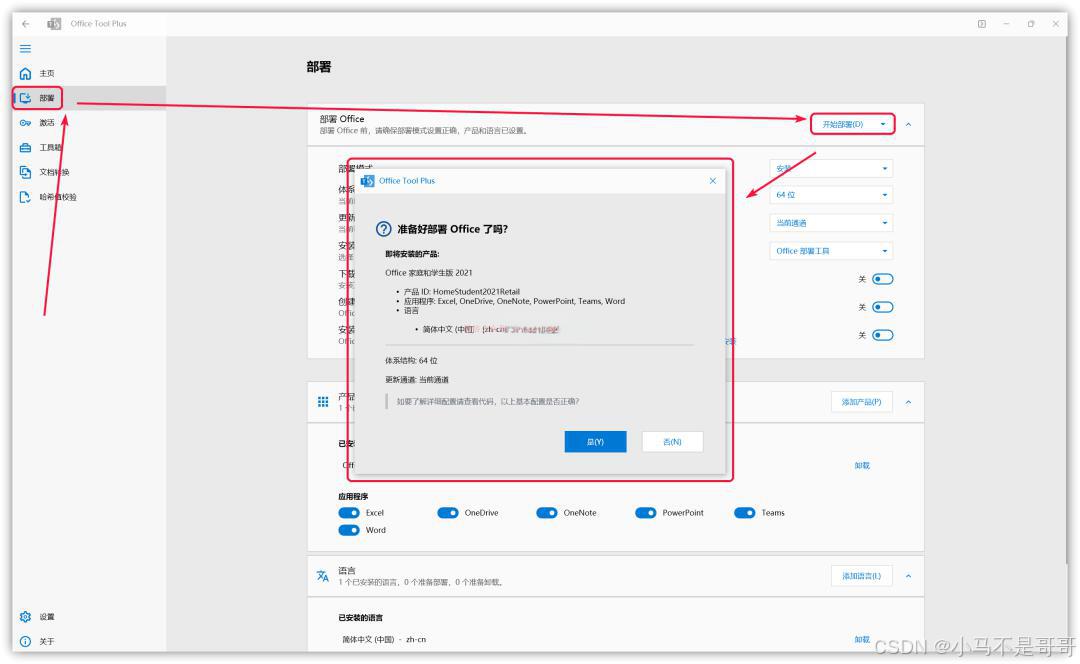
Task: Open the 安装 deployment mode dropdown
Action: tap(831, 169)
